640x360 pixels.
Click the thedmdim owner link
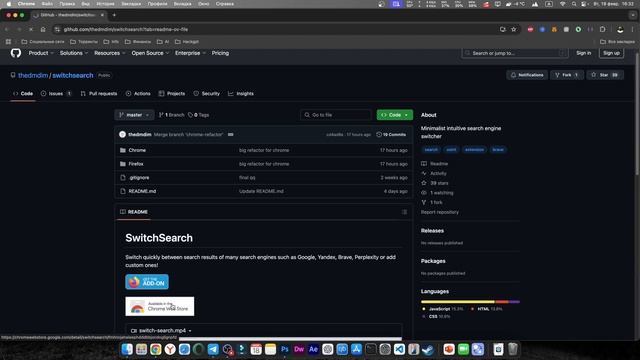[x=33, y=76]
